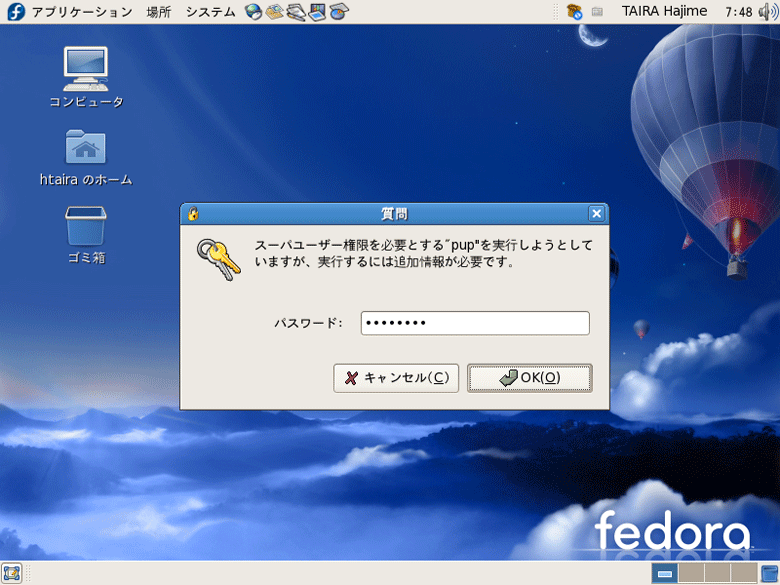The image size is (780, 585).
Task: Click into the パスワード input field
Action: [x=475, y=323]
